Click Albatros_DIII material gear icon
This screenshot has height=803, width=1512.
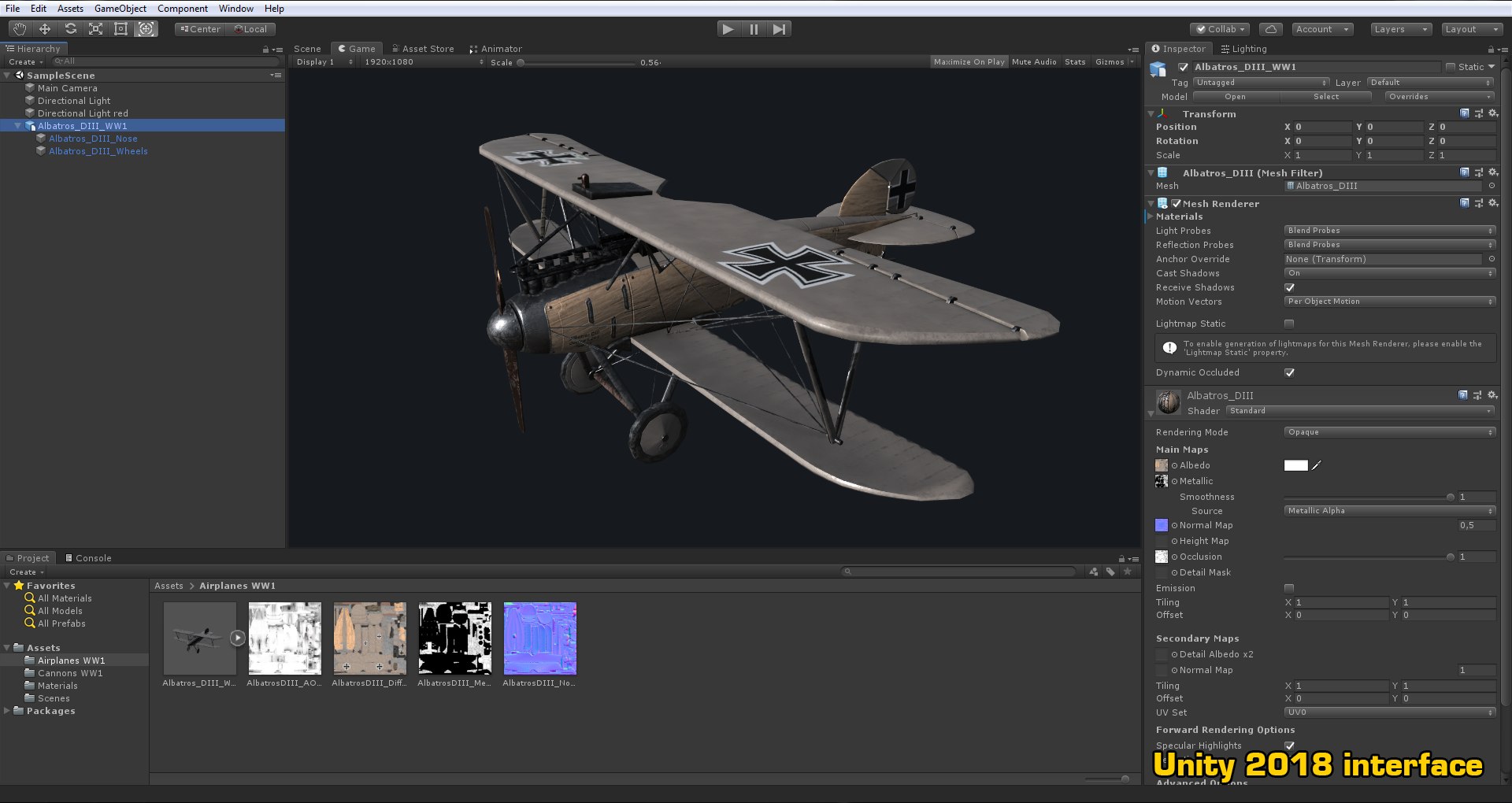pos(1492,395)
